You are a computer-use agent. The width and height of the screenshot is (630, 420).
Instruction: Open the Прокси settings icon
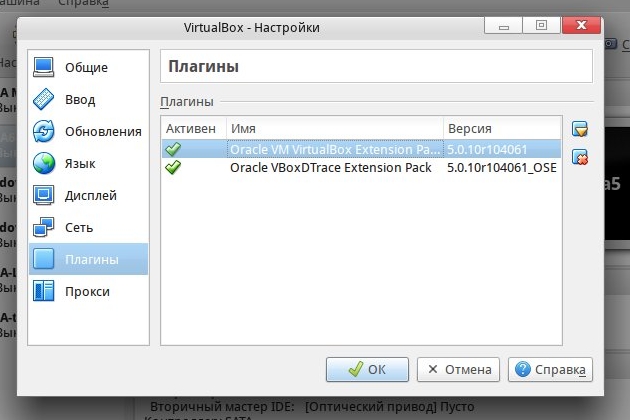pyautogui.click(x=43, y=291)
